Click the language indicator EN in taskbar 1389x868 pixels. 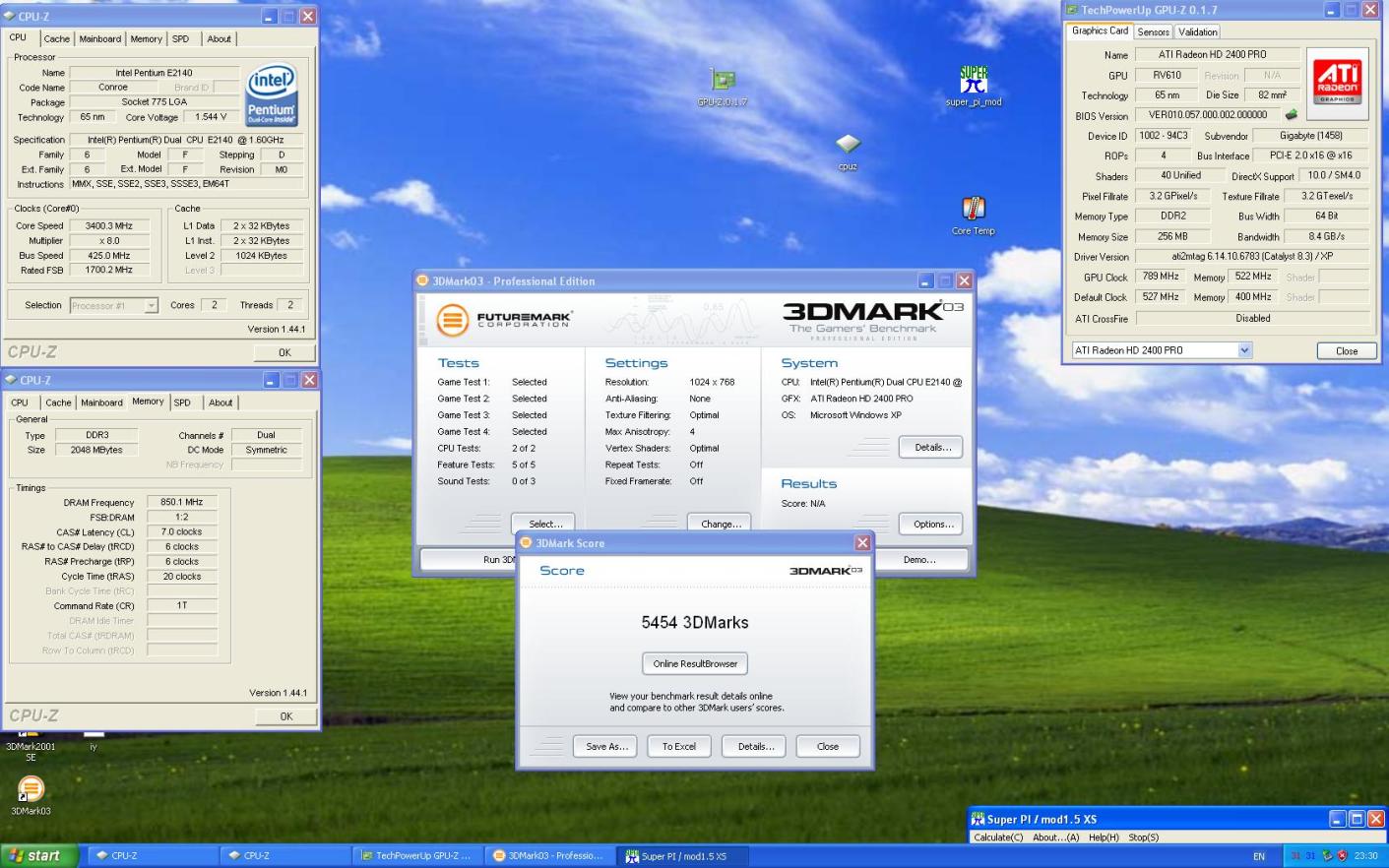pos(1259,856)
